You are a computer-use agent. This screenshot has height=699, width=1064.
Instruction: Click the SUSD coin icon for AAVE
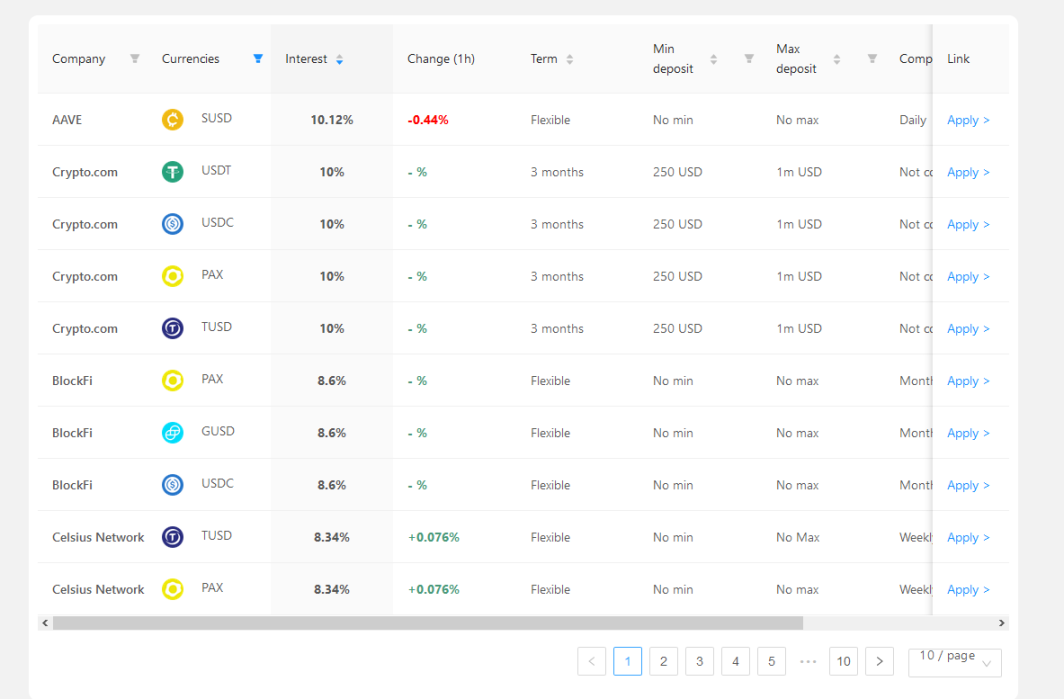point(172,119)
